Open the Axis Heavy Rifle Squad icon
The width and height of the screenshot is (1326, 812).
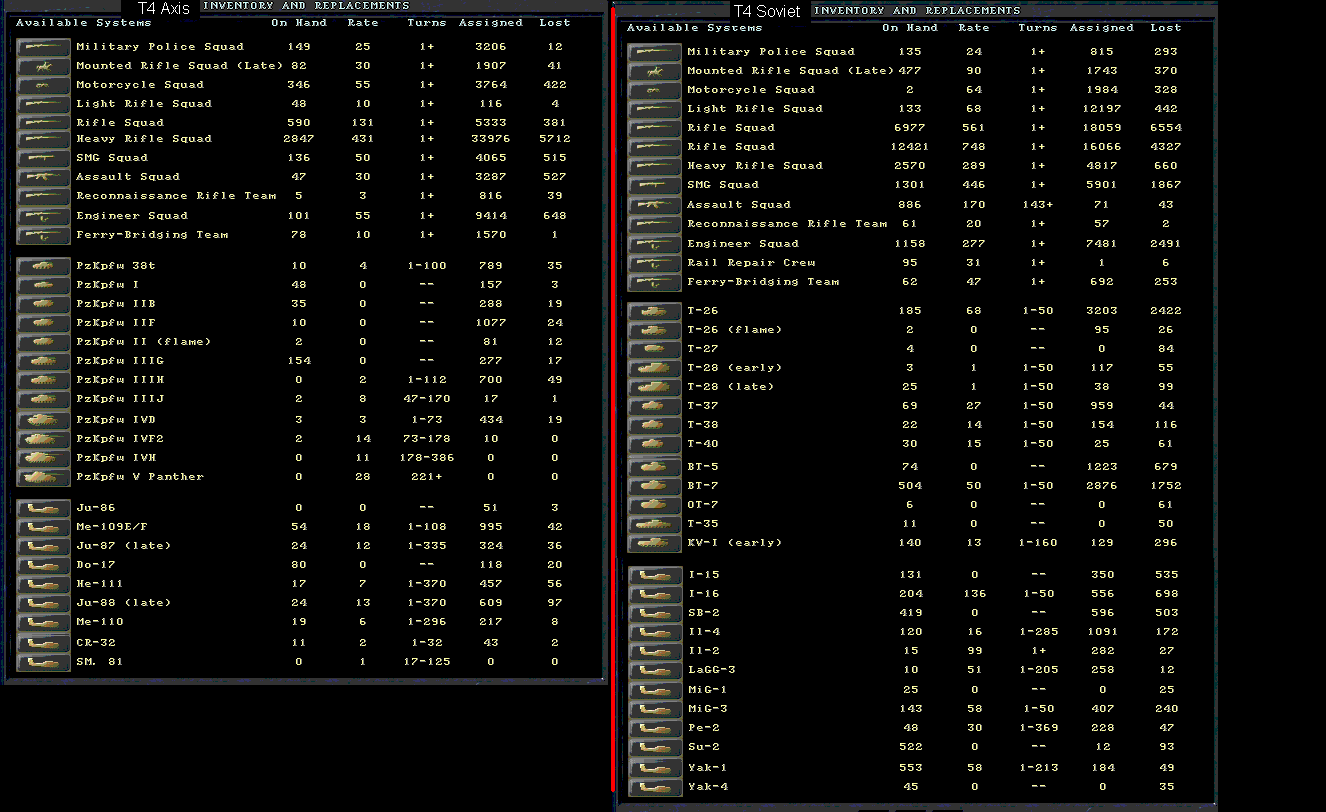click(x=44, y=139)
